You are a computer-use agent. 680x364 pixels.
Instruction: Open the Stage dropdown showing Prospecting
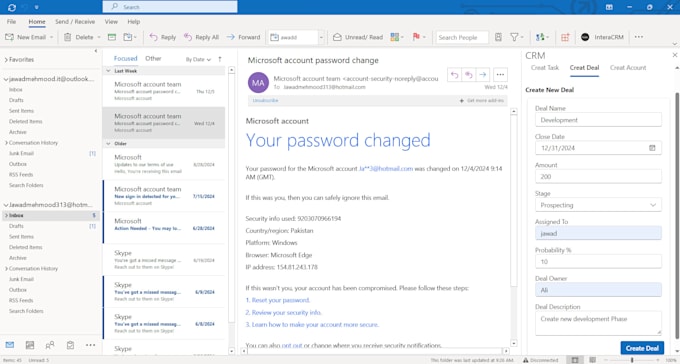point(598,205)
